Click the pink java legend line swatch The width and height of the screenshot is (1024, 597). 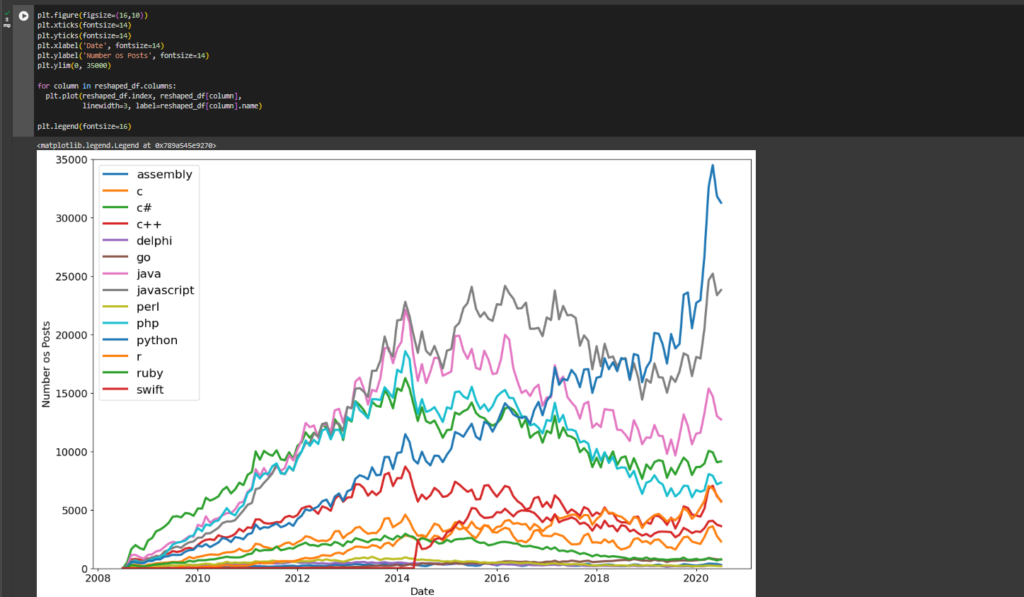(116, 273)
